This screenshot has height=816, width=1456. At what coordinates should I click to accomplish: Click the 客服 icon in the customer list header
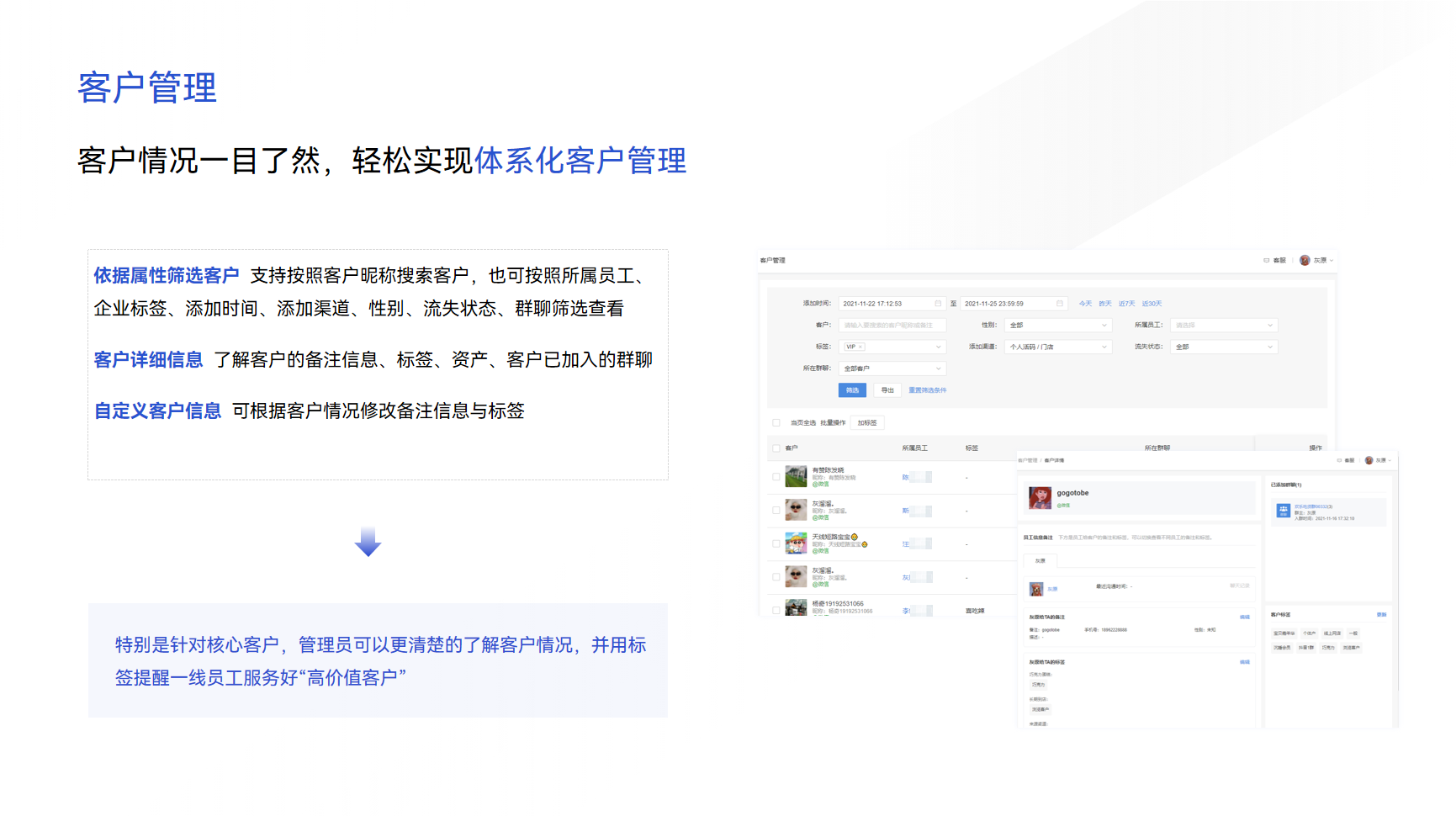pyautogui.click(x=1267, y=261)
